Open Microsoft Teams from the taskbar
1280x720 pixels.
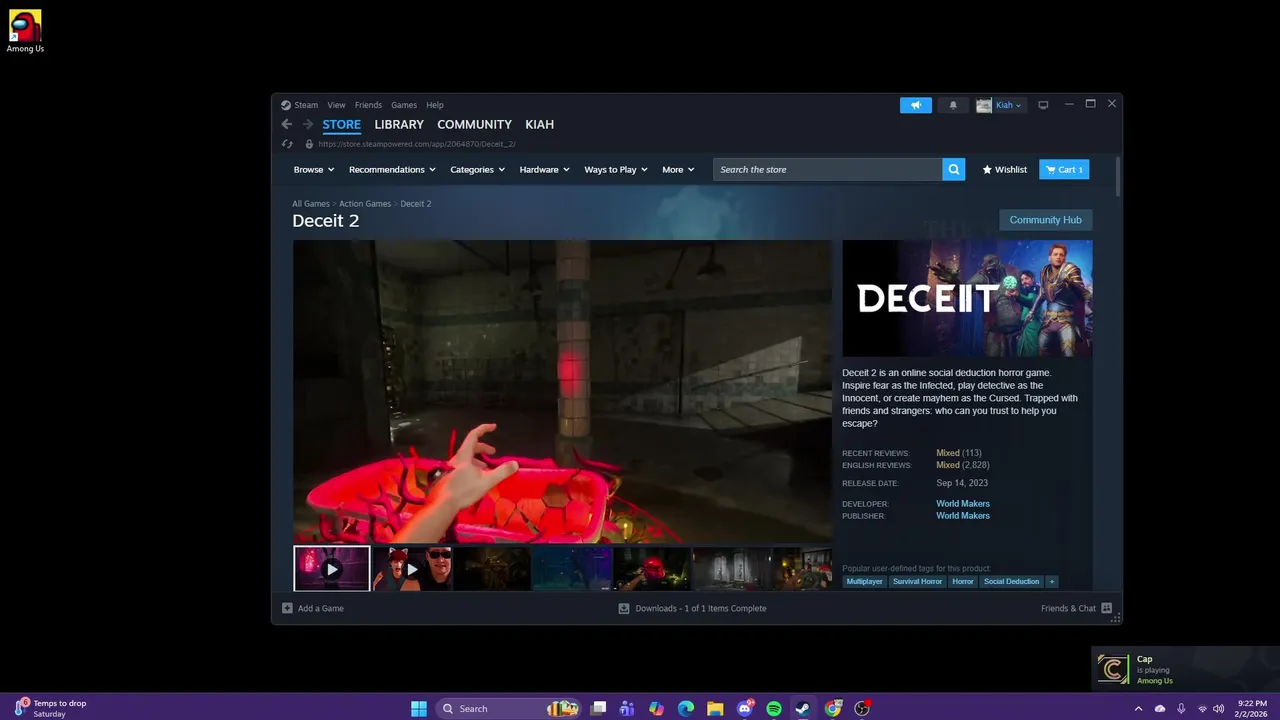(x=627, y=708)
